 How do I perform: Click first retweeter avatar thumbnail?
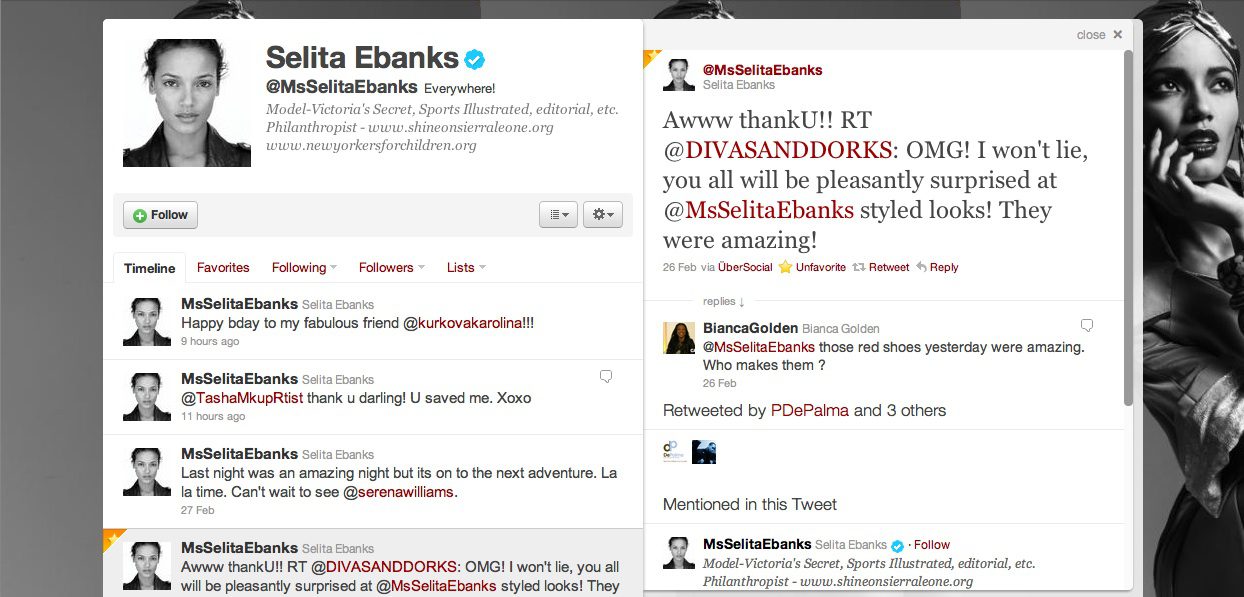(x=675, y=452)
